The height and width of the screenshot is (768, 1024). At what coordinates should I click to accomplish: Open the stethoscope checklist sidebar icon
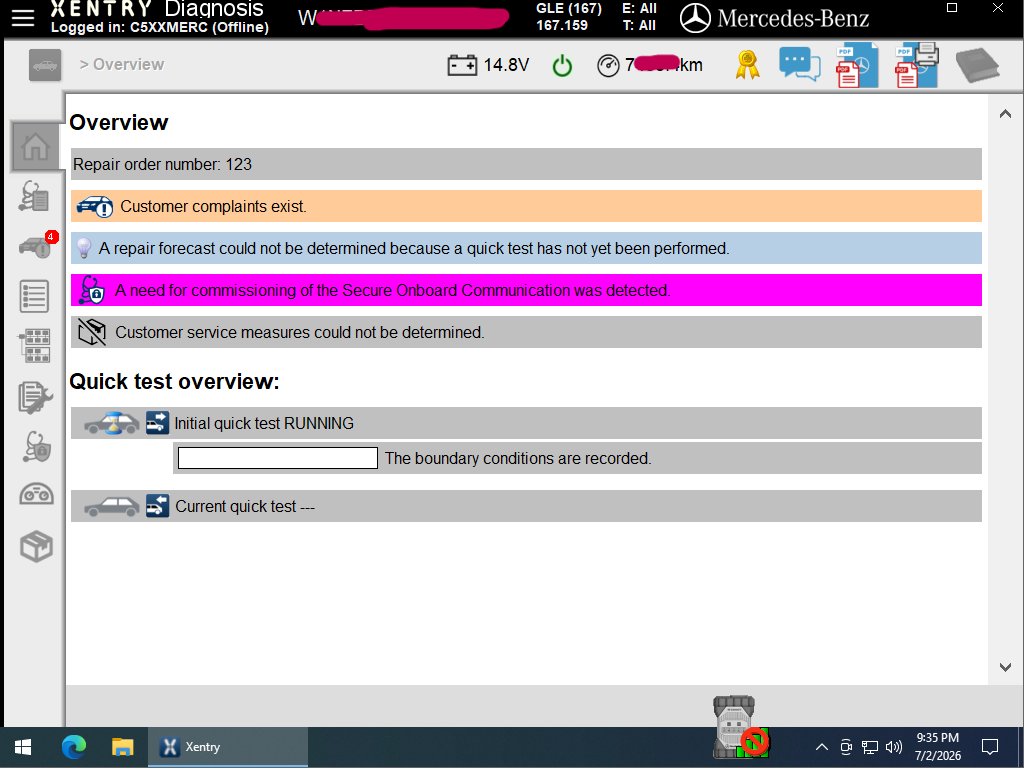point(35,196)
